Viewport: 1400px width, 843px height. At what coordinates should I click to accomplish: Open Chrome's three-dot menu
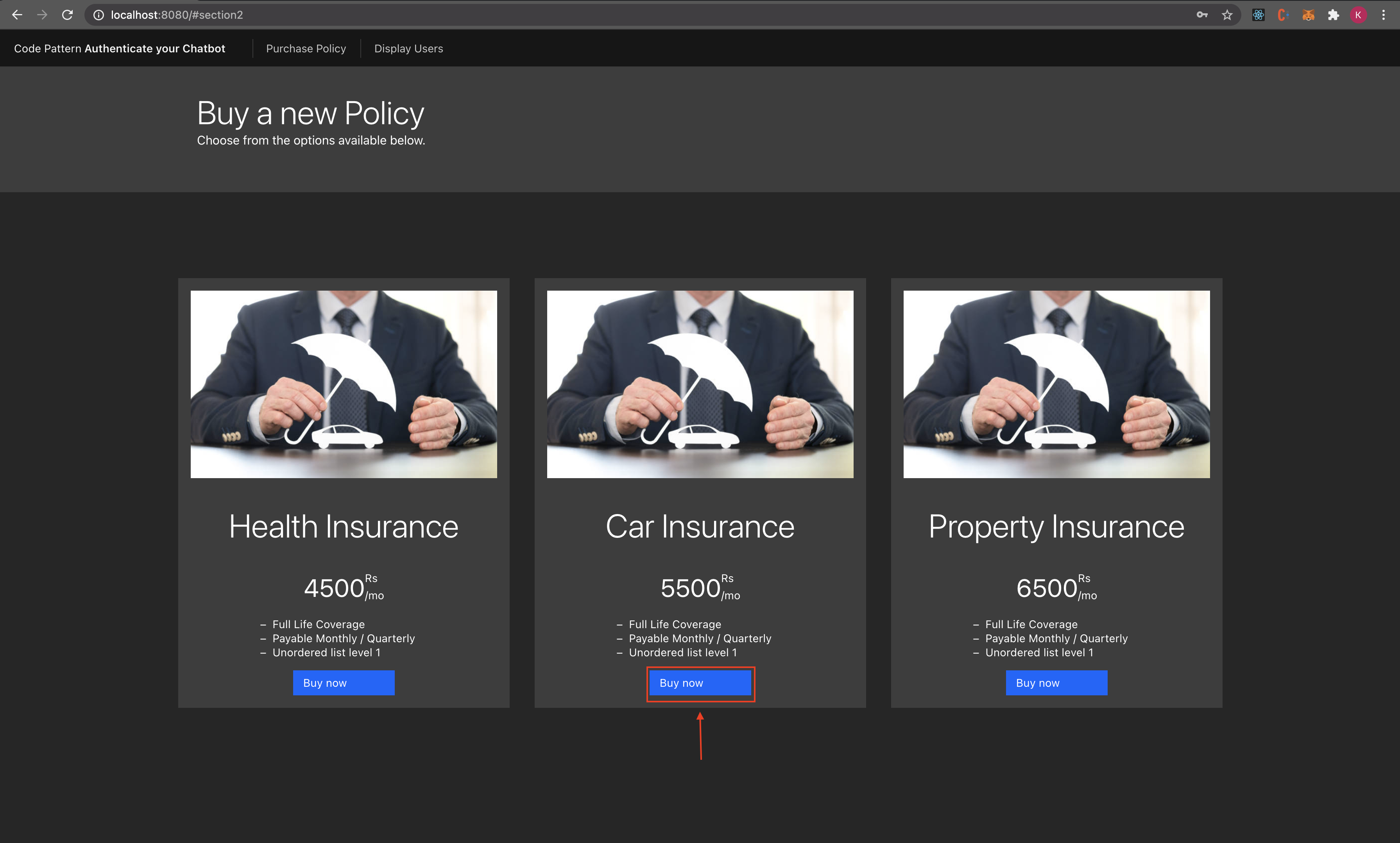1384,15
